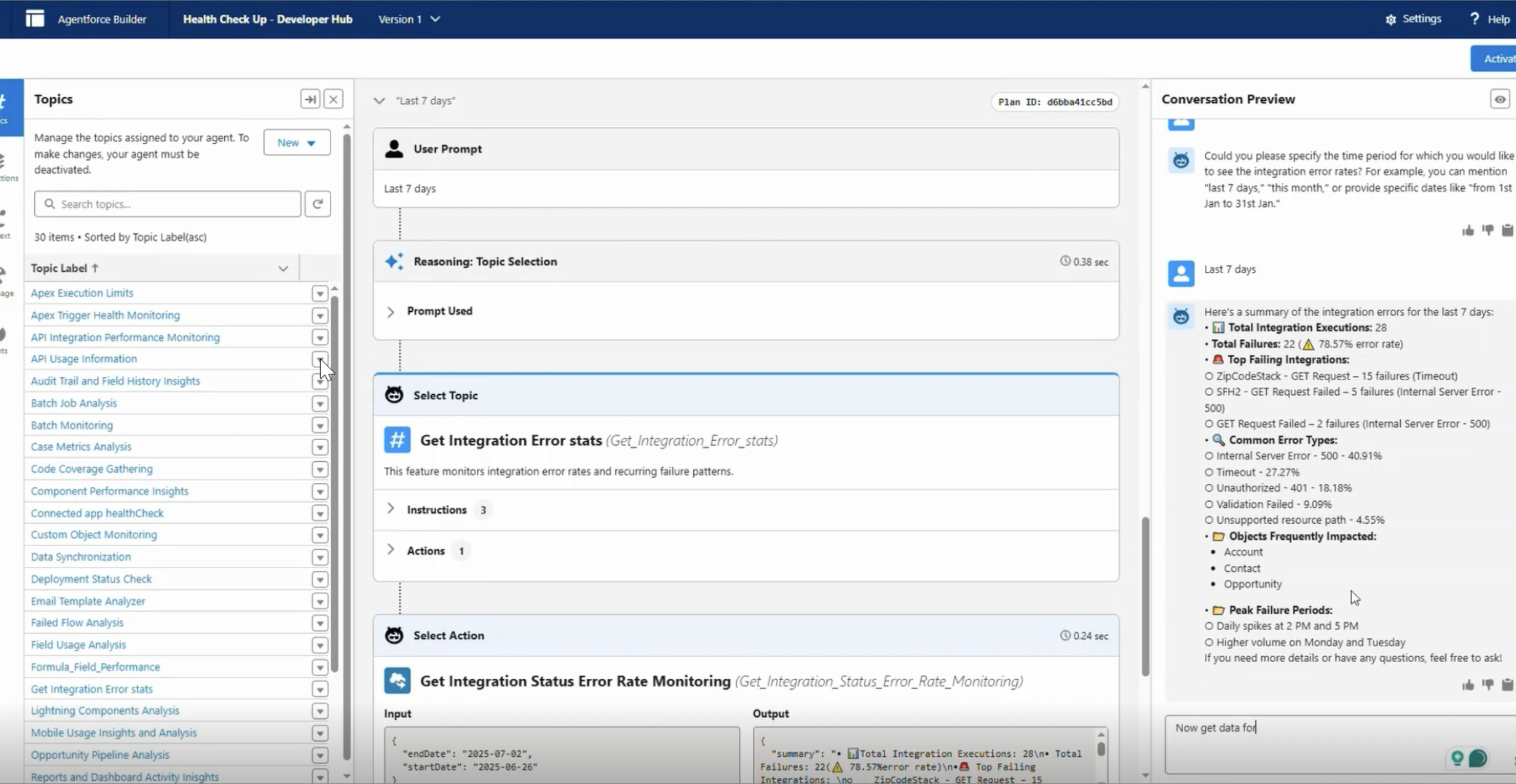Open the Component Performance Insights topic

(110, 491)
